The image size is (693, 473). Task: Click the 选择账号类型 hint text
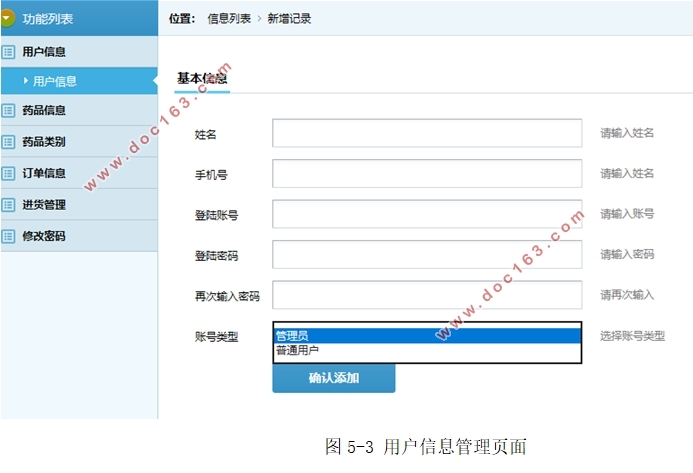coord(632,336)
